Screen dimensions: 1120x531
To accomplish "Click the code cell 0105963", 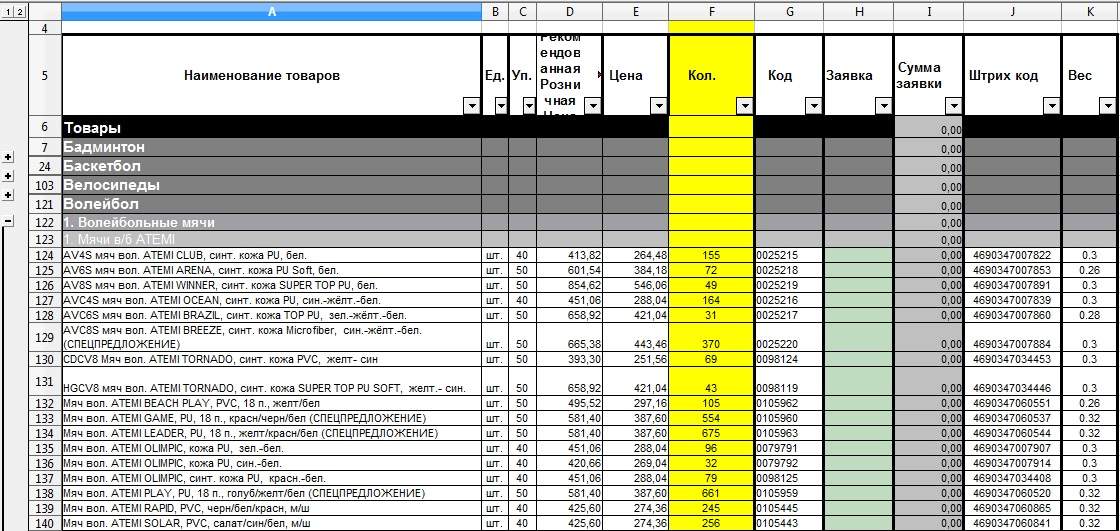I will pos(789,433).
